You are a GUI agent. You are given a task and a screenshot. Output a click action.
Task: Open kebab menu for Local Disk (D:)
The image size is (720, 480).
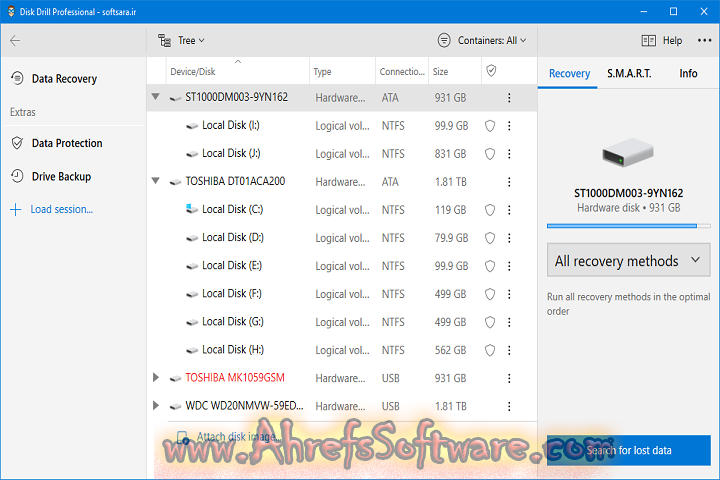509,238
